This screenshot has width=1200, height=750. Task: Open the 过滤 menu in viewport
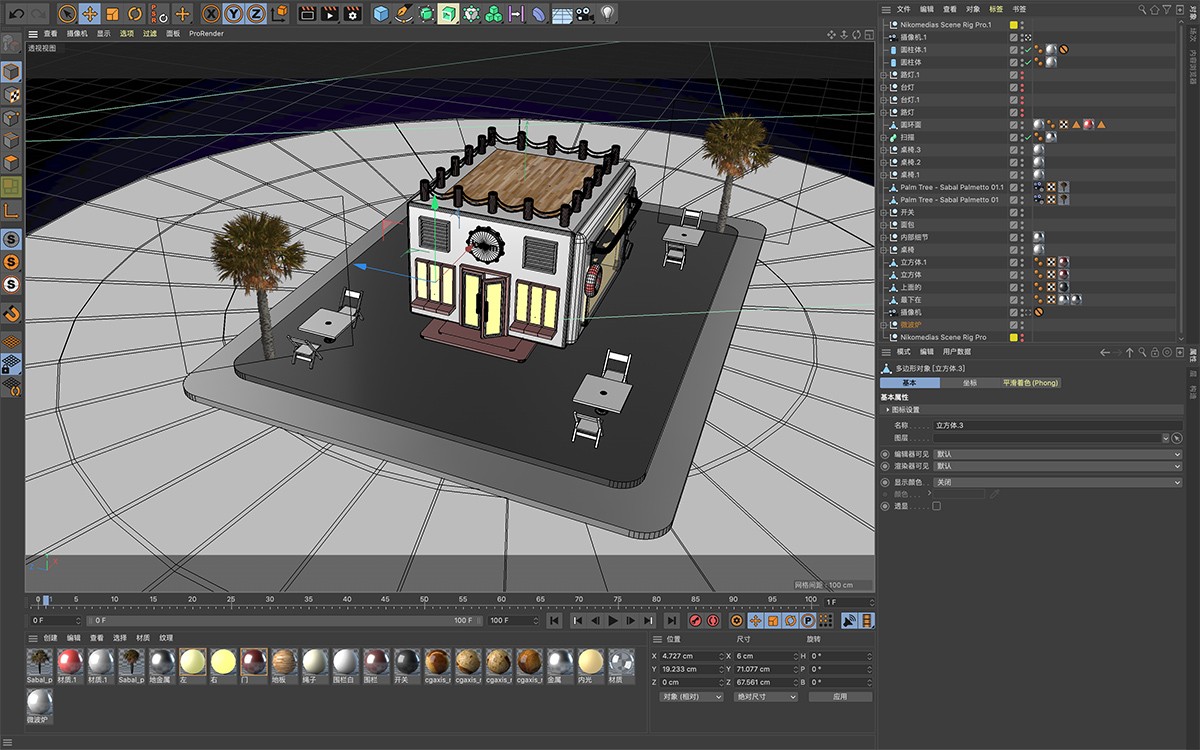[150, 33]
